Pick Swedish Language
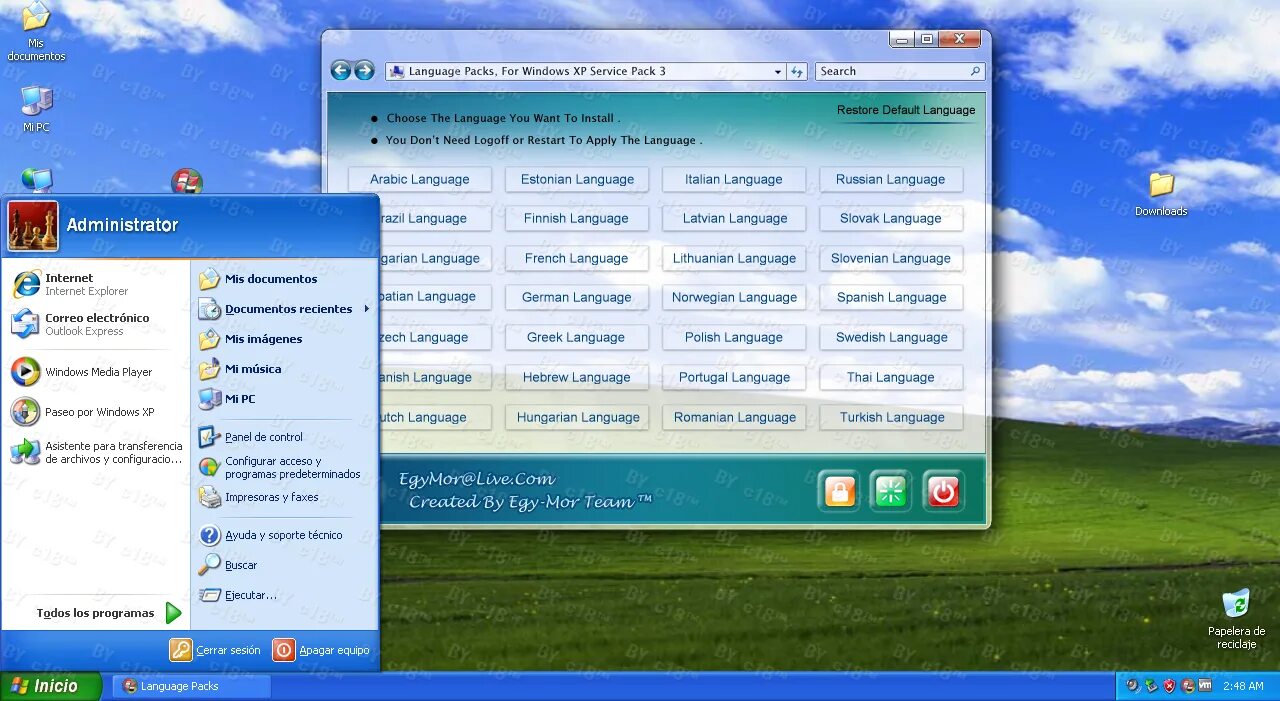Screen dimensions: 1280x701 pyautogui.click(x=891, y=337)
